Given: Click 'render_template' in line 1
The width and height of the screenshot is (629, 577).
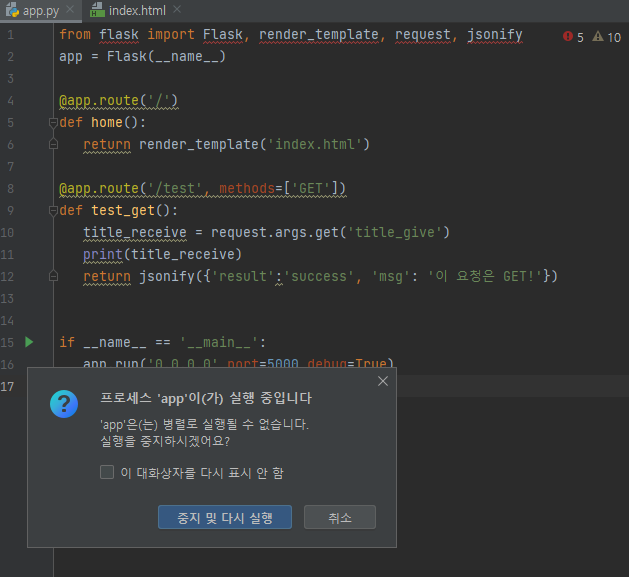Looking at the screenshot, I should (319, 35).
